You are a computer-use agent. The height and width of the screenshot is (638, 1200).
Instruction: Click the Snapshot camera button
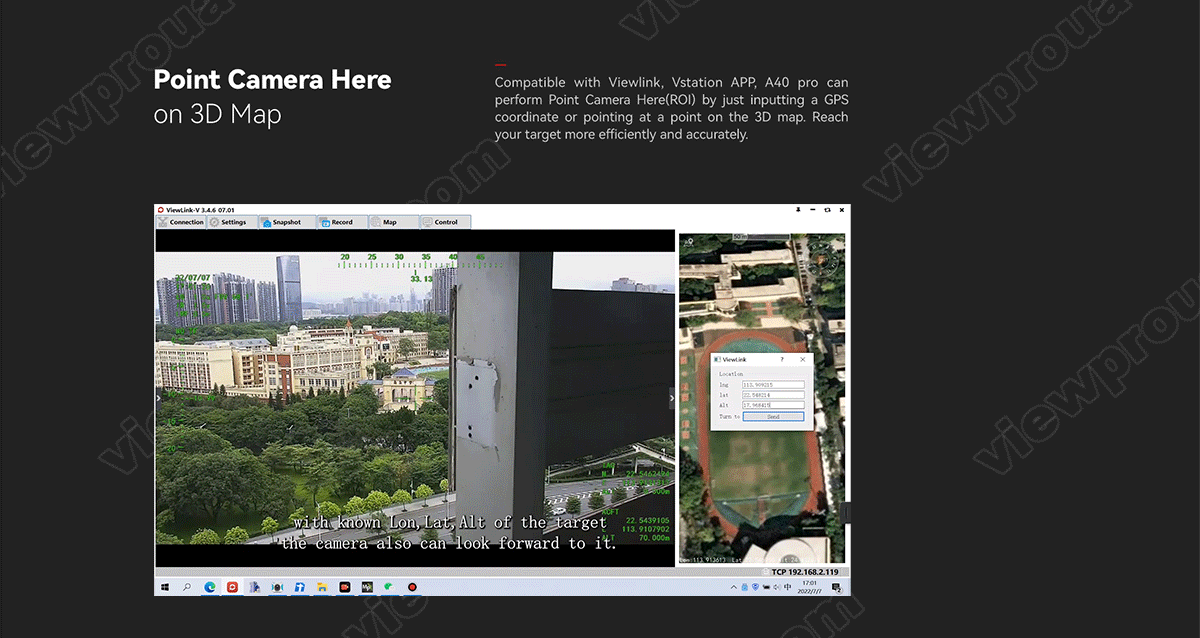coord(286,222)
